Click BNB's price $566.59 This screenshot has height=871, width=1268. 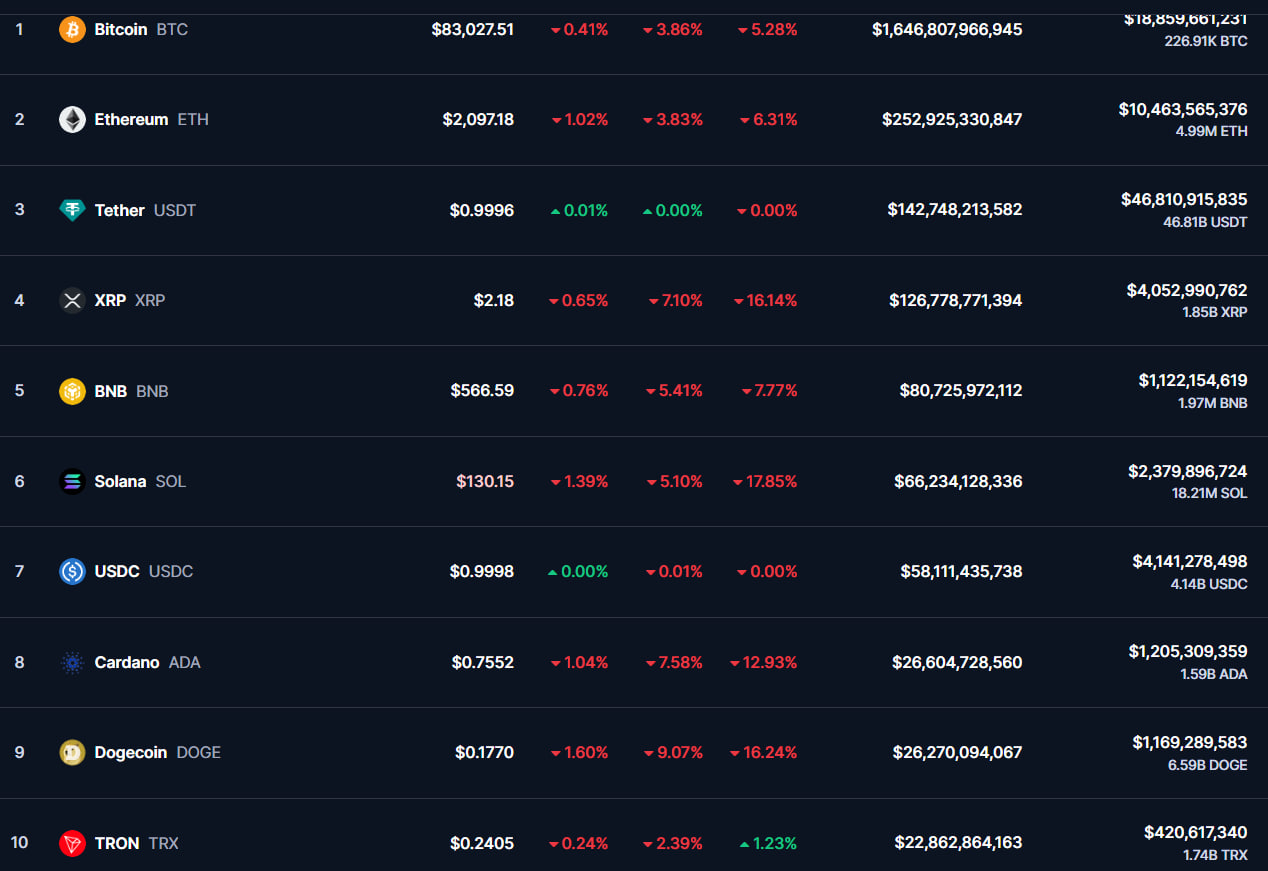tap(482, 391)
